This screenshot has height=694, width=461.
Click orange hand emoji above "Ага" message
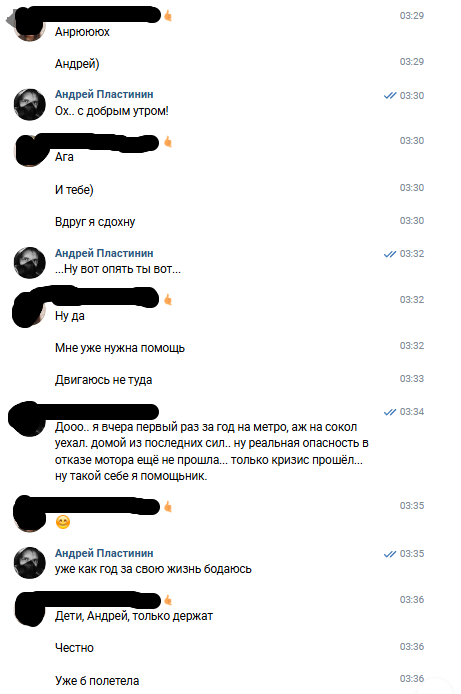click(x=168, y=142)
